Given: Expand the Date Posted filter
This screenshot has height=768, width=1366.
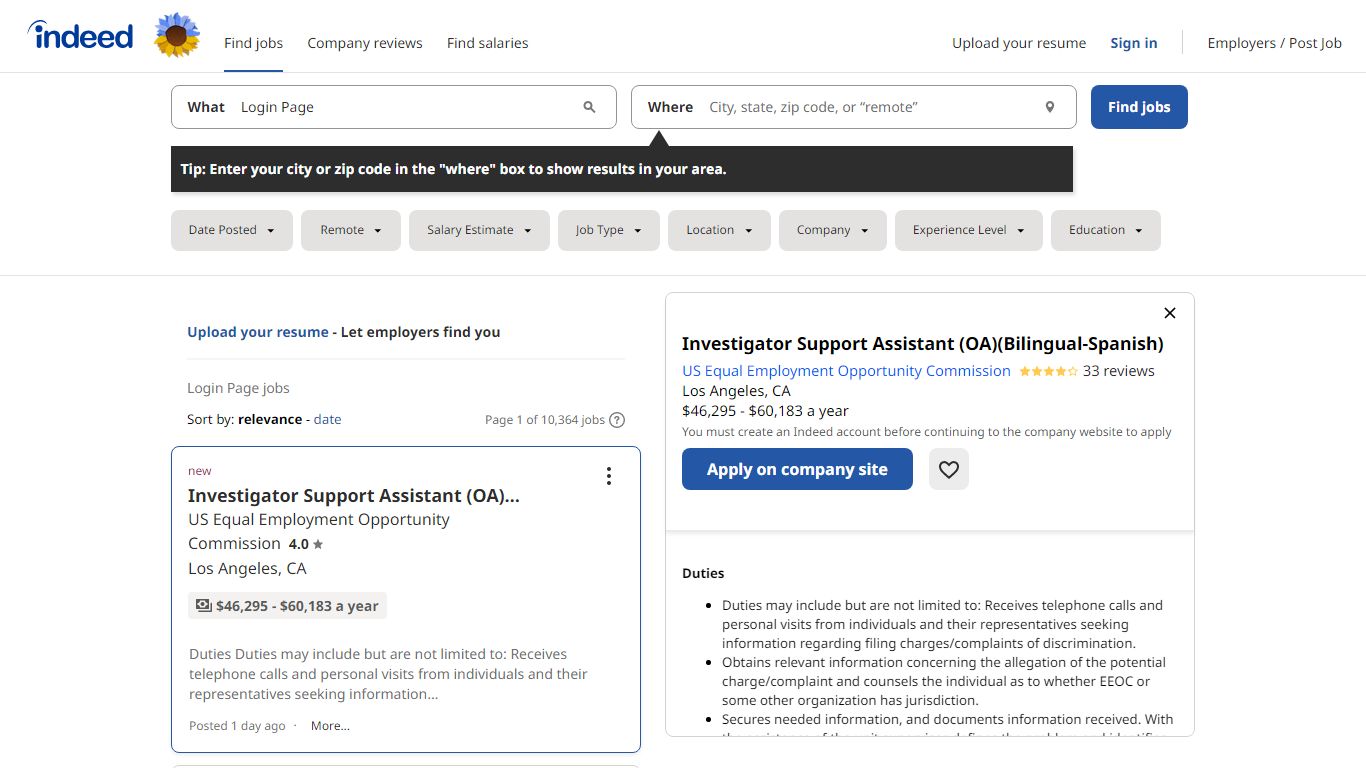Looking at the screenshot, I should (x=232, y=230).
